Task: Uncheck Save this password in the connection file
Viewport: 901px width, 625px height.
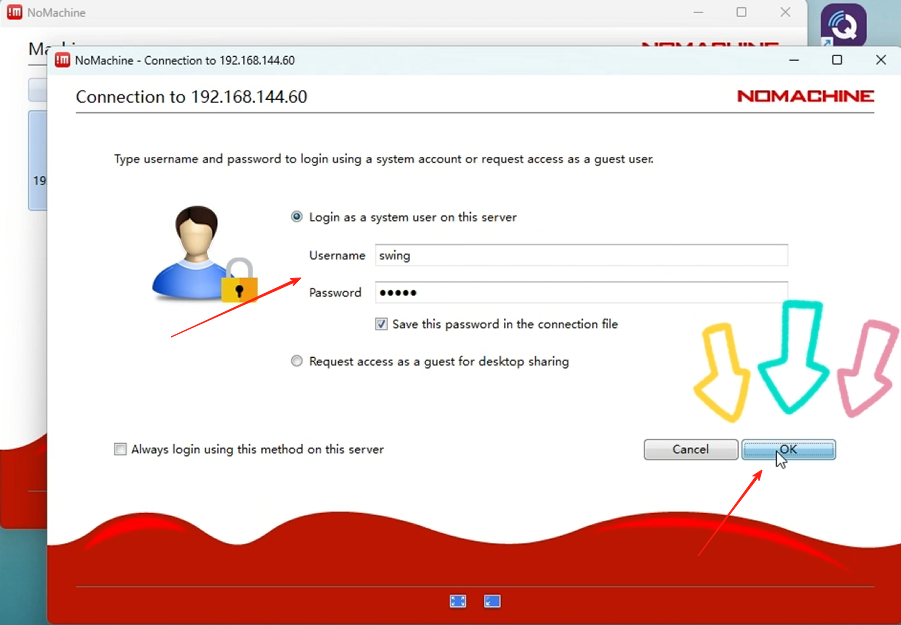Action: click(382, 324)
